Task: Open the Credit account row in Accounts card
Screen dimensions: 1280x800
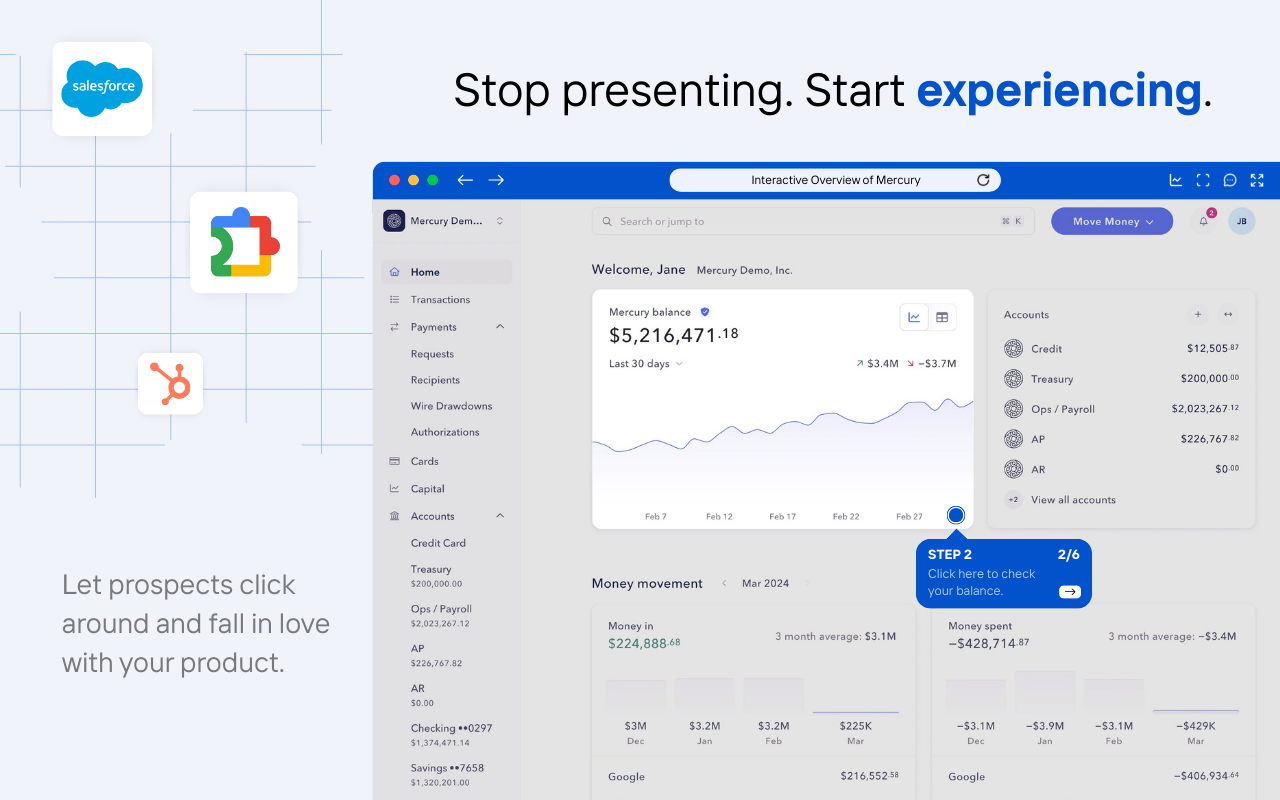Action: tap(1121, 349)
